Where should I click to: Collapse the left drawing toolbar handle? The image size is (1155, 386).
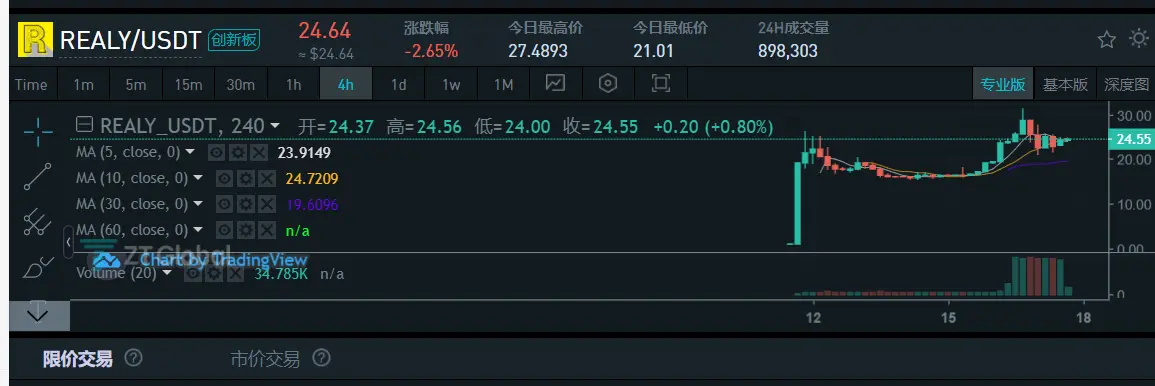click(69, 242)
